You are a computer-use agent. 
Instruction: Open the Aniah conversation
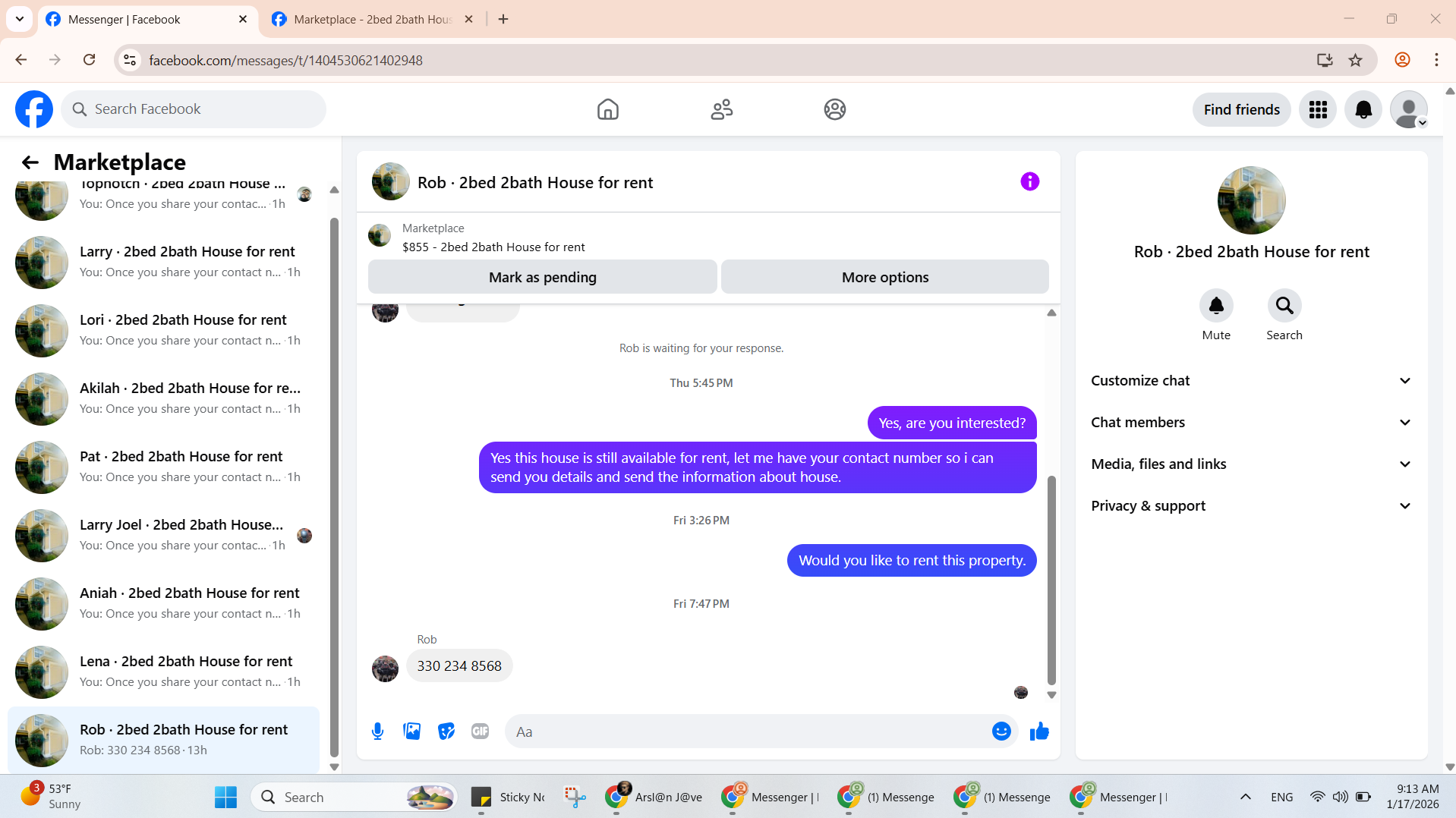[163, 604]
